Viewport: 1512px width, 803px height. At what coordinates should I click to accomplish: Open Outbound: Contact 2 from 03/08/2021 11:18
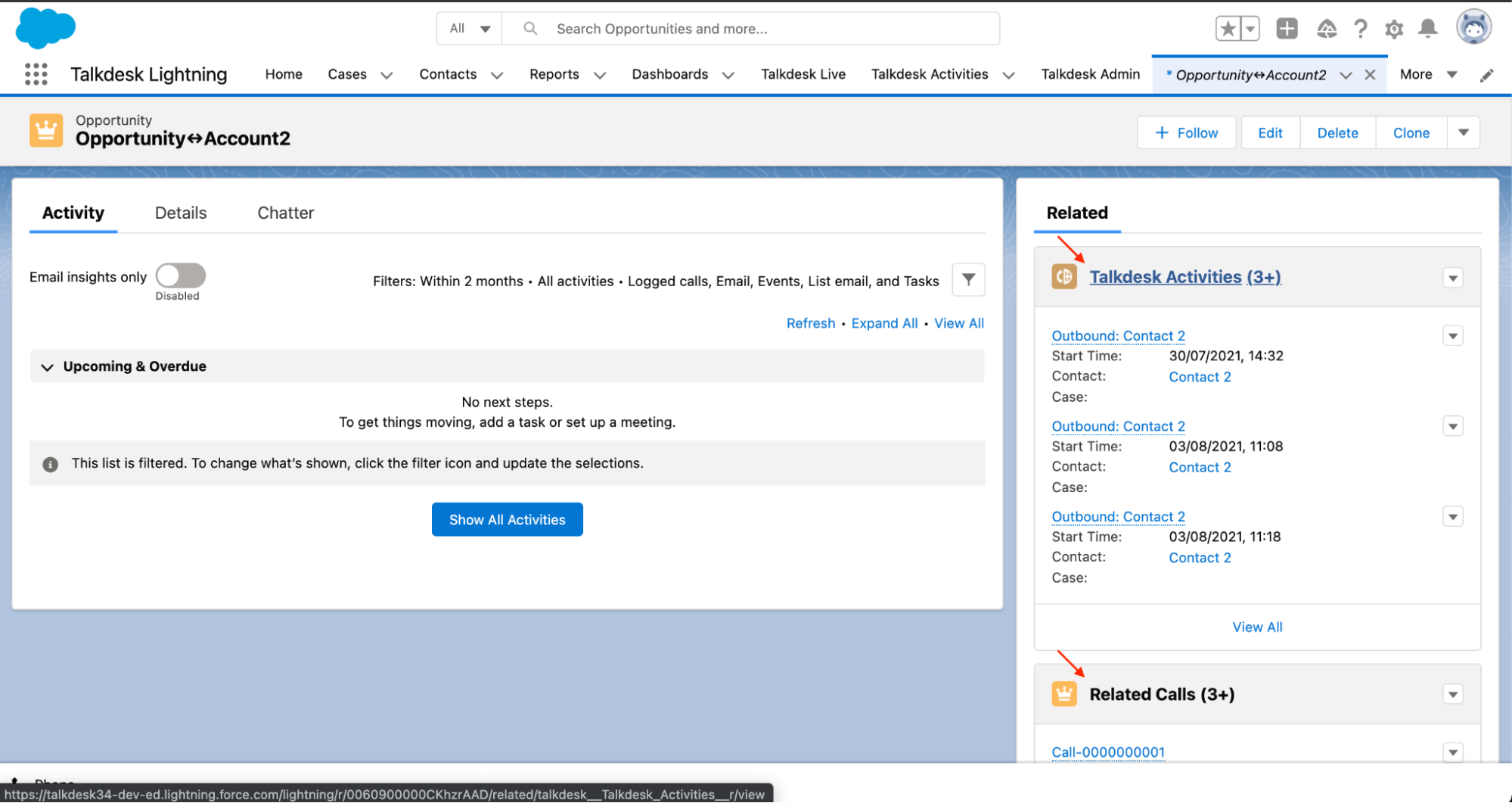(1118, 516)
